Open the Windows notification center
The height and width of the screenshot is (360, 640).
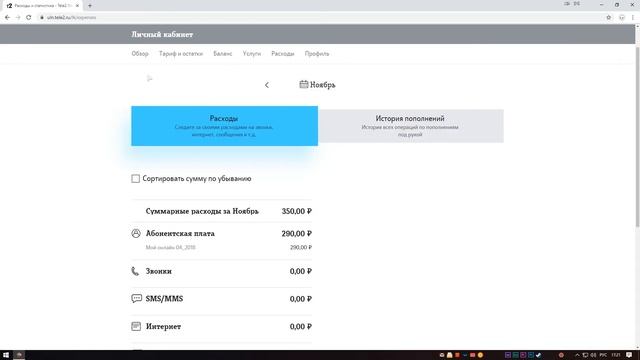pyautogui.click(x=629, y=355)
